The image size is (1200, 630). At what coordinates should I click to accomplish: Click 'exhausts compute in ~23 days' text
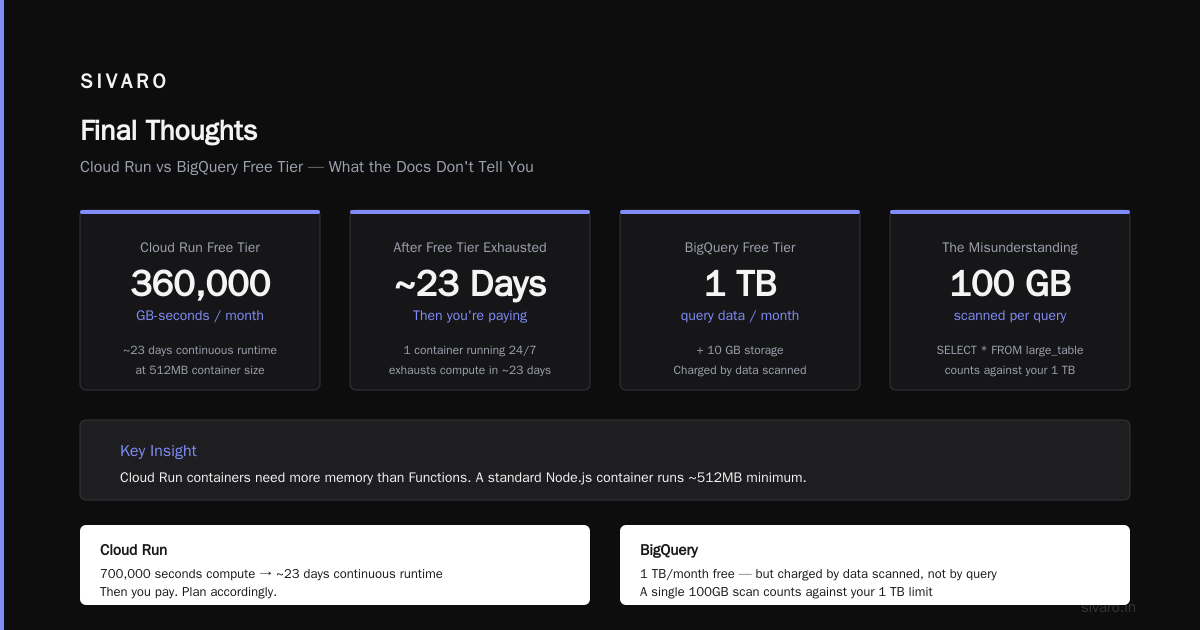click(x=470, y=370)
